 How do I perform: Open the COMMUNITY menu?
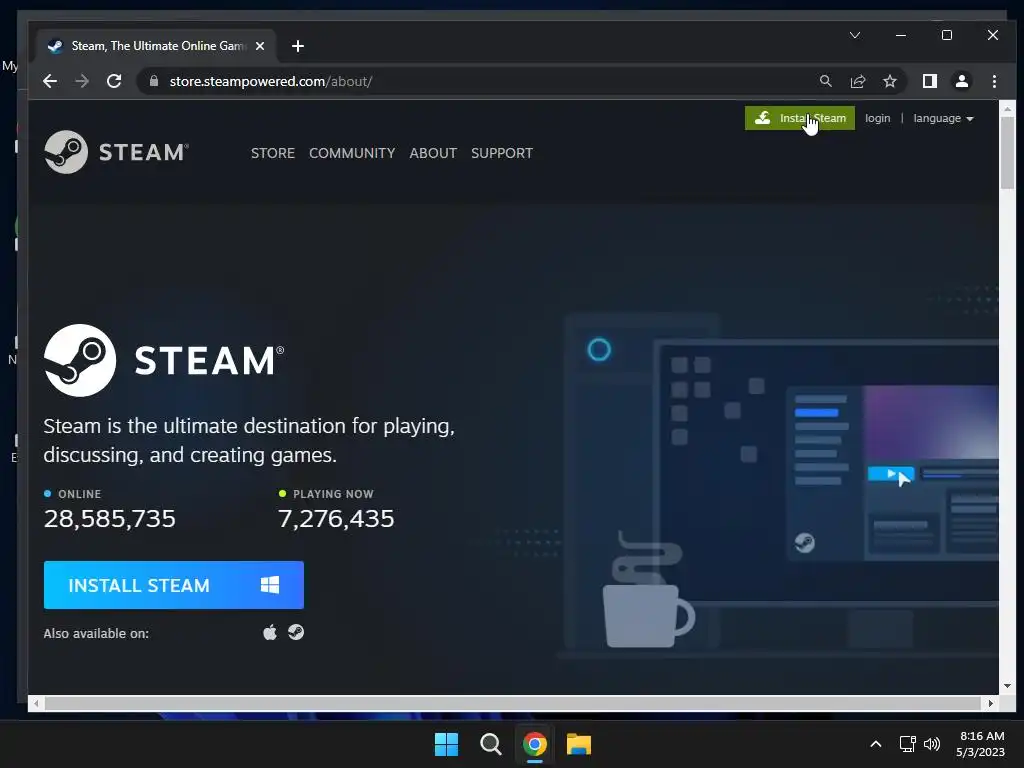(352, 153)
